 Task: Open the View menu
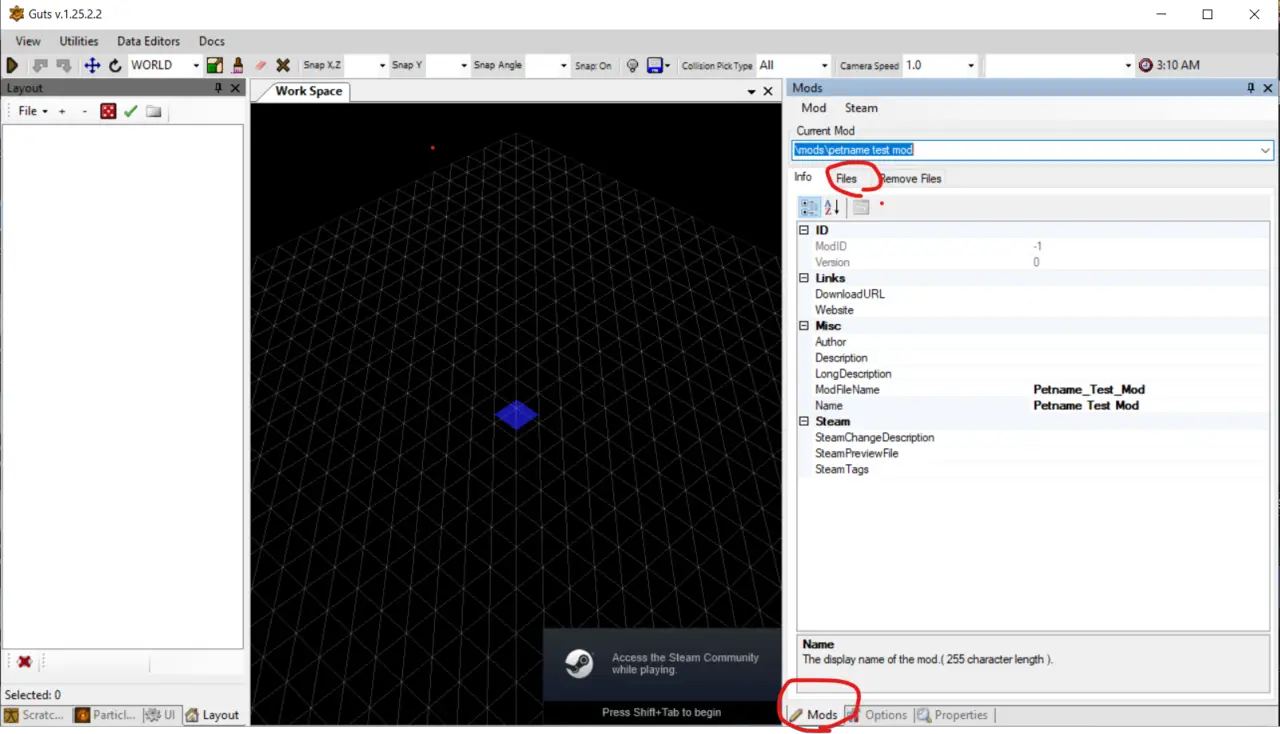point(28,41)
